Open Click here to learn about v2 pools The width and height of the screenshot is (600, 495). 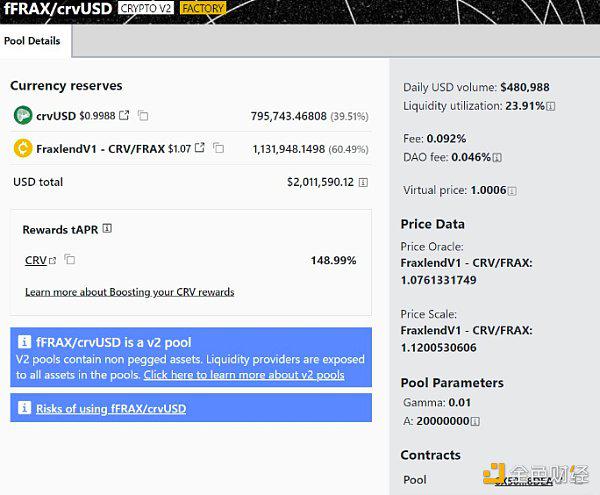click(x=244, y=375)
